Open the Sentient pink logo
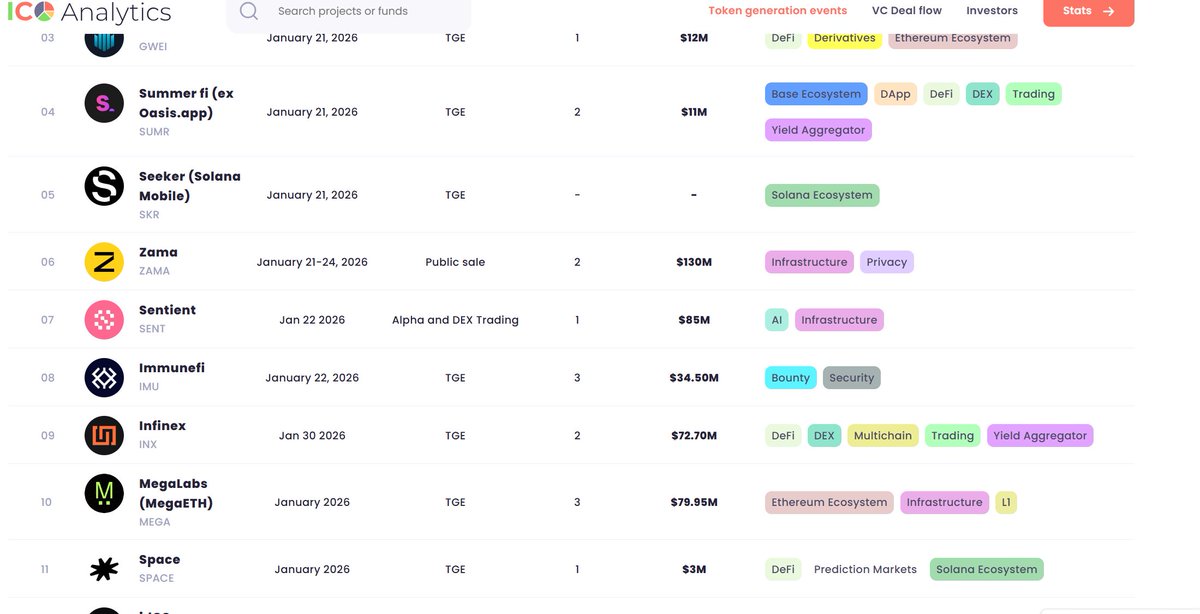Image resolution: width=1200 pixels, height=614 pixels. (x=104, y=320)
